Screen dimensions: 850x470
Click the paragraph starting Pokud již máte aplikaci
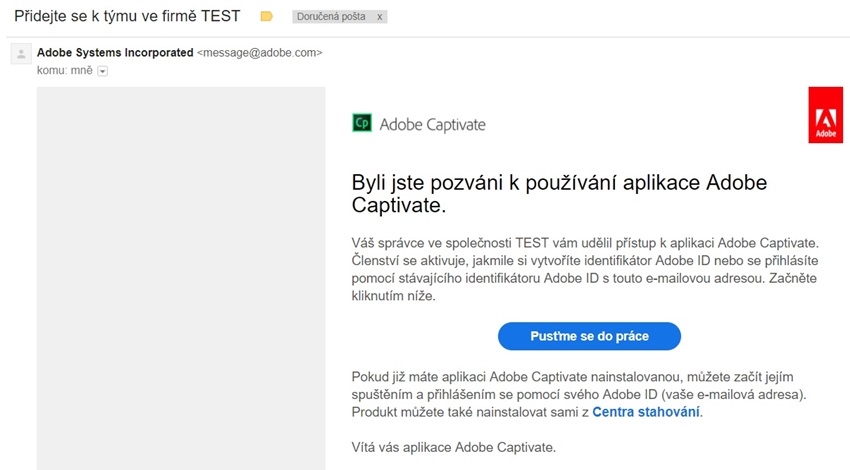pos(579,395)
